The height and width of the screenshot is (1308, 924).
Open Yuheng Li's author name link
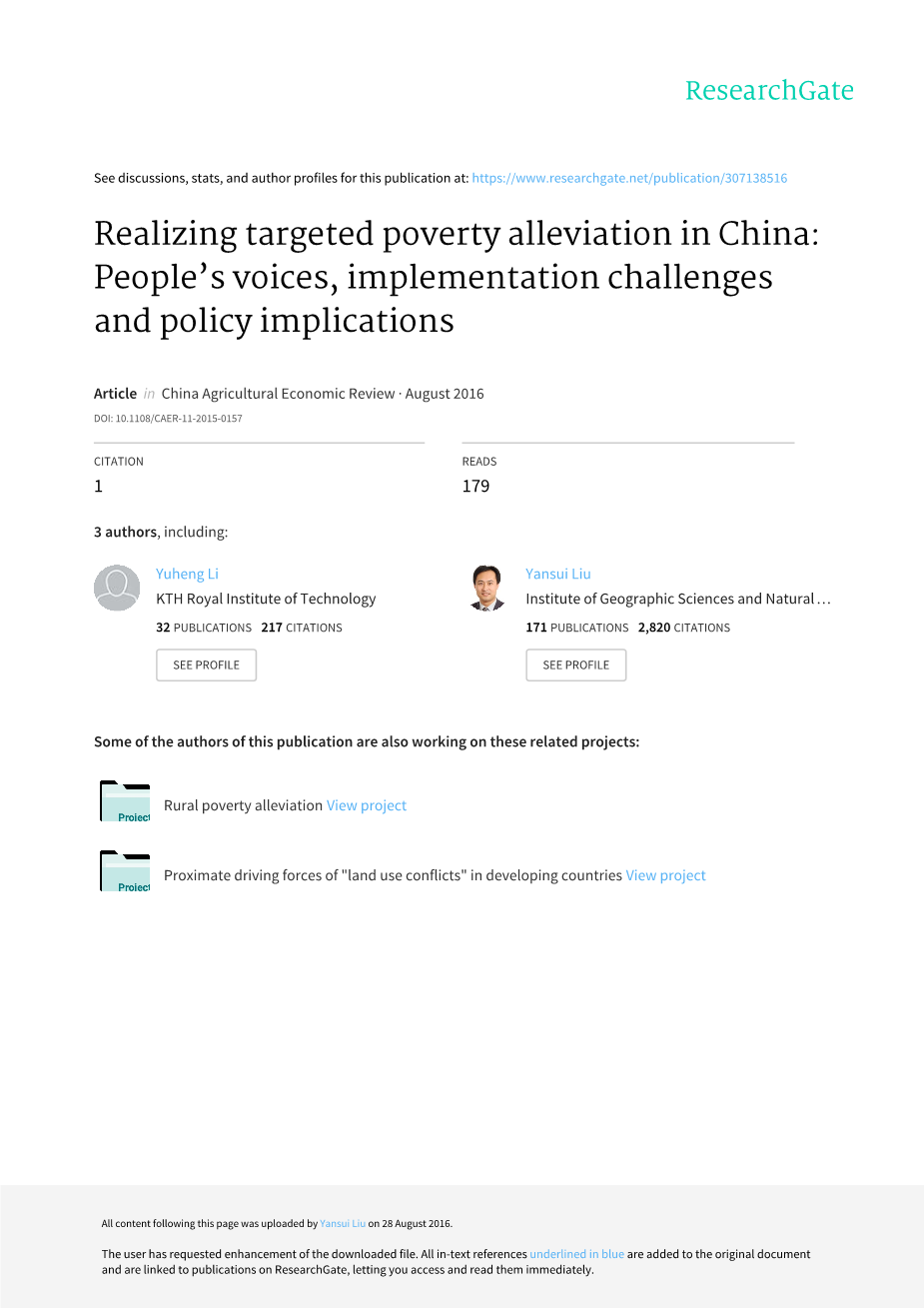(187, 574)
